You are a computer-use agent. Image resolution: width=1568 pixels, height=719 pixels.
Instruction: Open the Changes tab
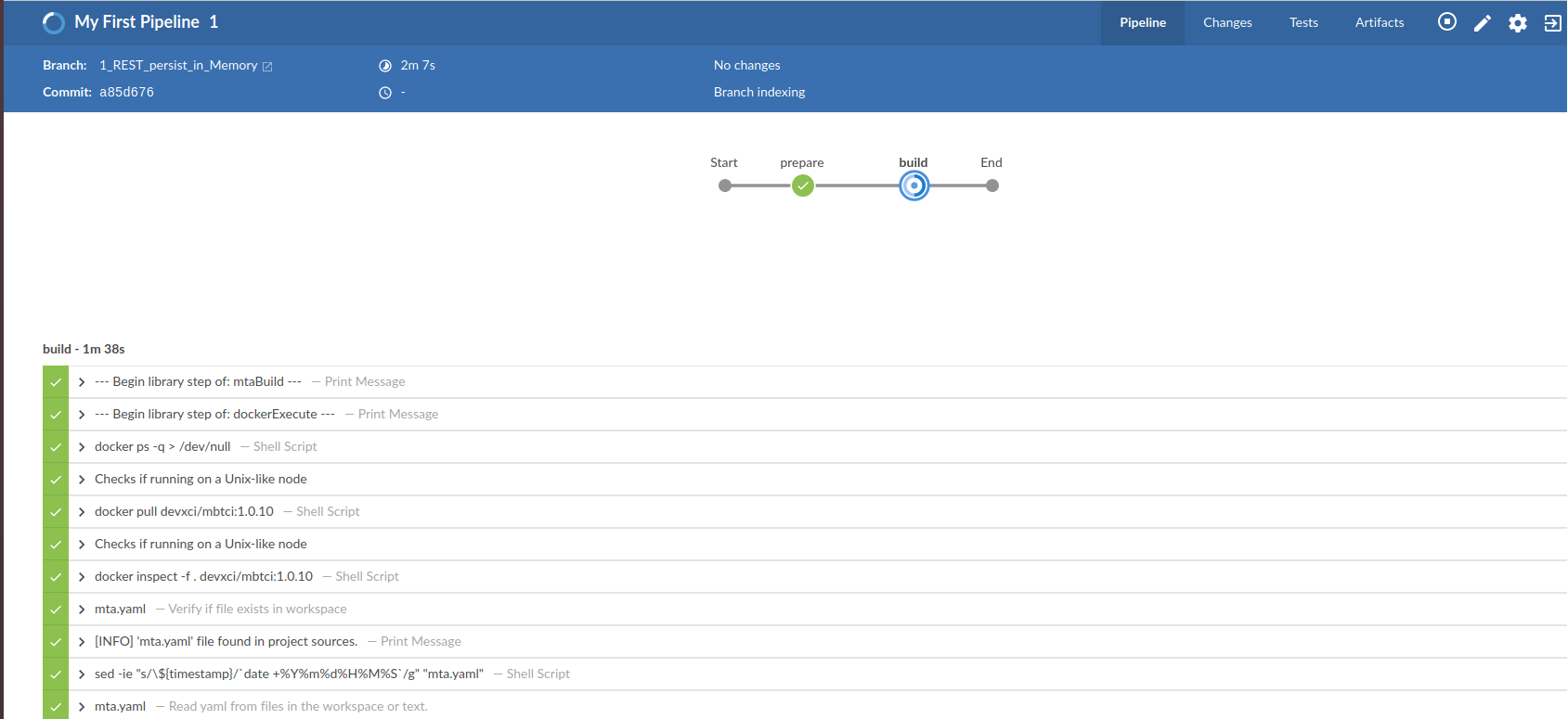pyautogui.click(x=1227, y=23)
